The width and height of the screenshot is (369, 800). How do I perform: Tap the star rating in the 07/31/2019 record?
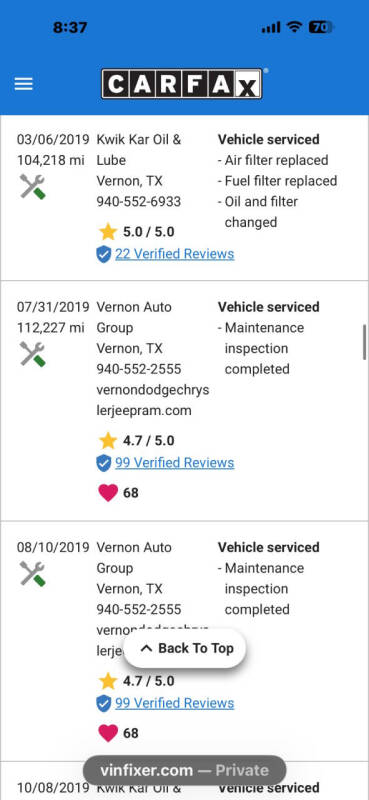coord(136,440)
